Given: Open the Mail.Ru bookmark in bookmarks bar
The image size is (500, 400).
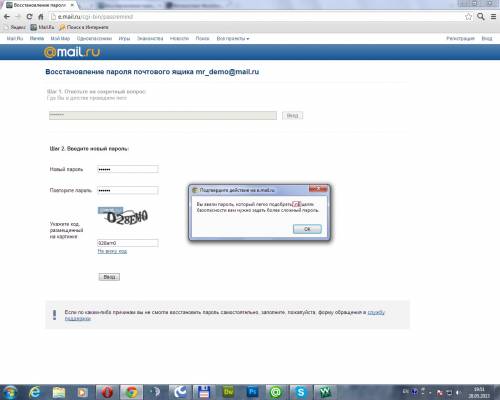Looking at the screenshot, I should click(x=43, y=27).
